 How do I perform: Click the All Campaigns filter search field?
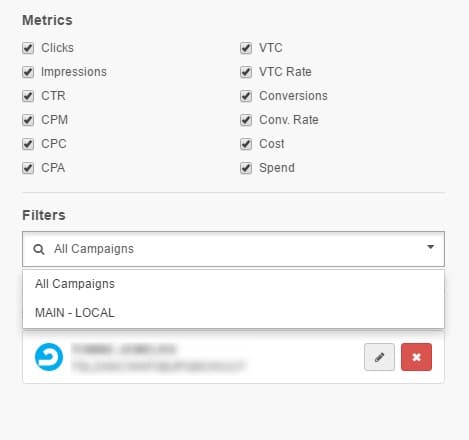[x=233, y=249]
